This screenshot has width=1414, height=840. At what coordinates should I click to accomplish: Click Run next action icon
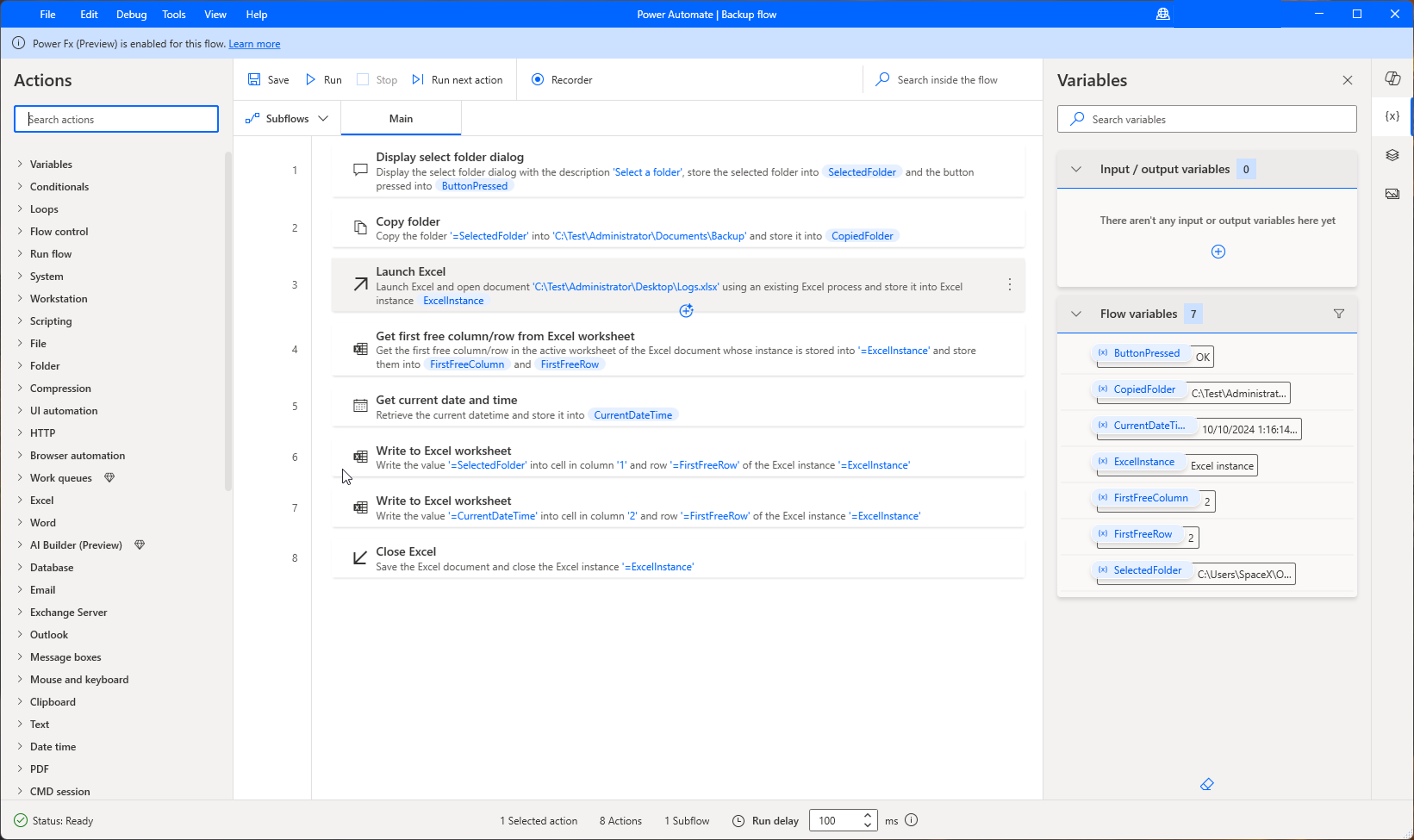(418, 79)
